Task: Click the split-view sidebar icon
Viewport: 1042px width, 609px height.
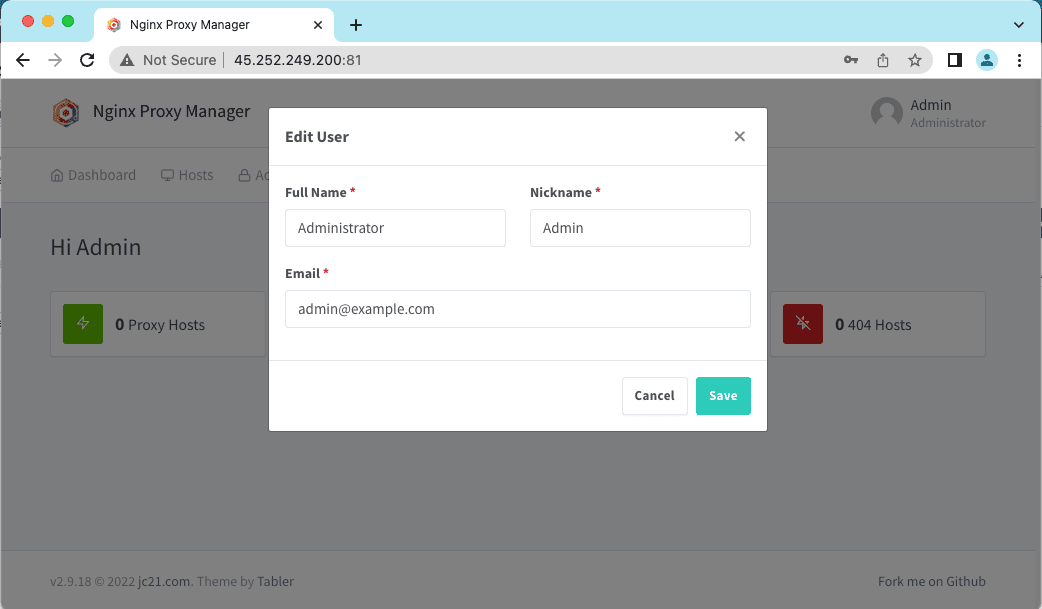Action: click(954, 60)
